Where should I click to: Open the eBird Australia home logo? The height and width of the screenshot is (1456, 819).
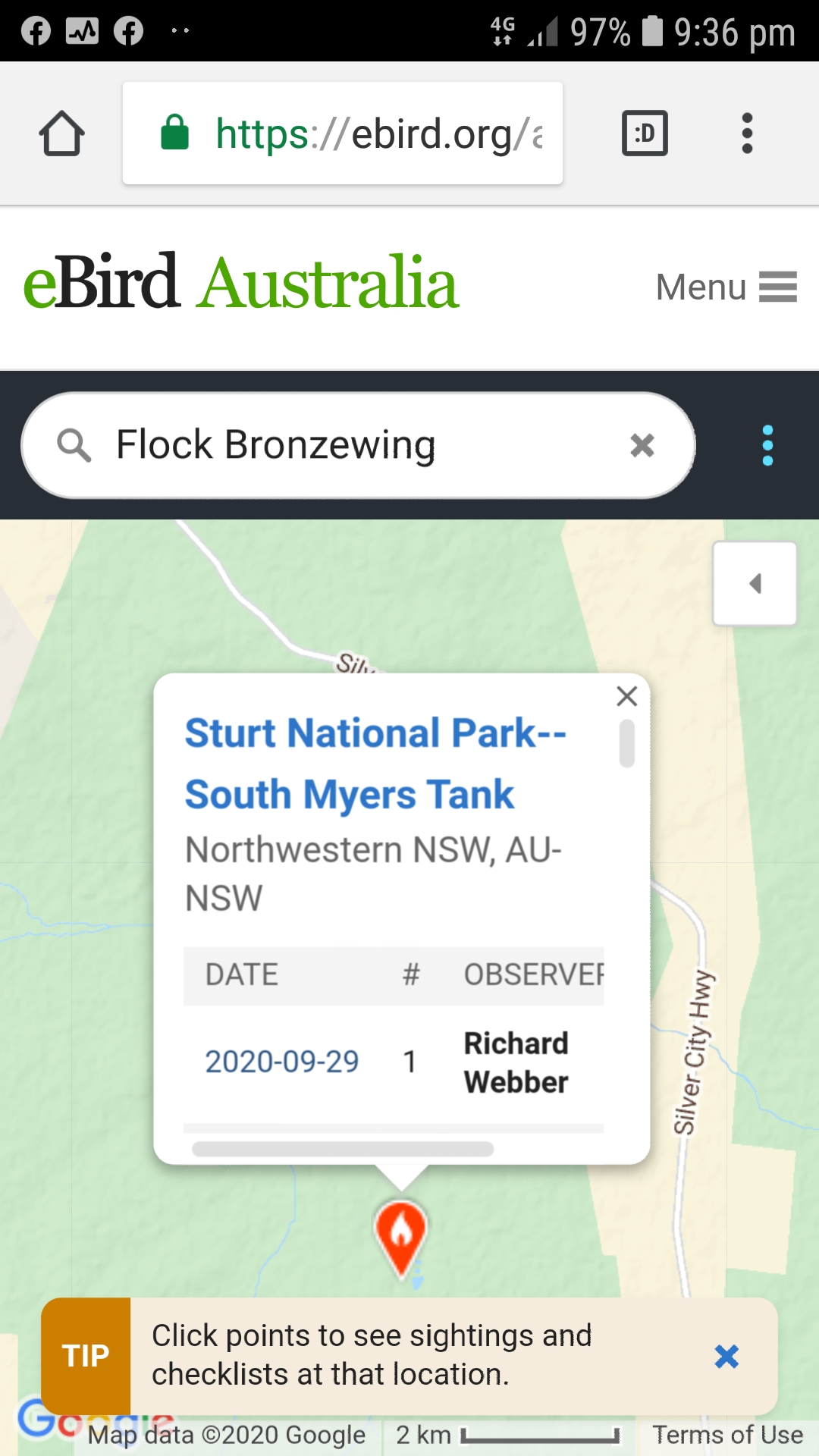point(241,283)
